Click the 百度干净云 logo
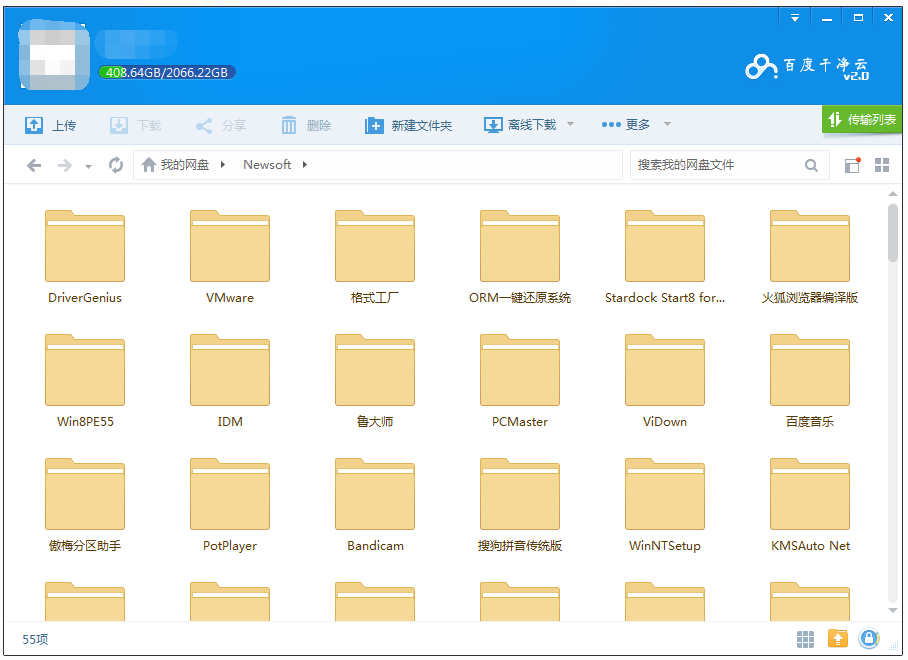 click(807, 67)
